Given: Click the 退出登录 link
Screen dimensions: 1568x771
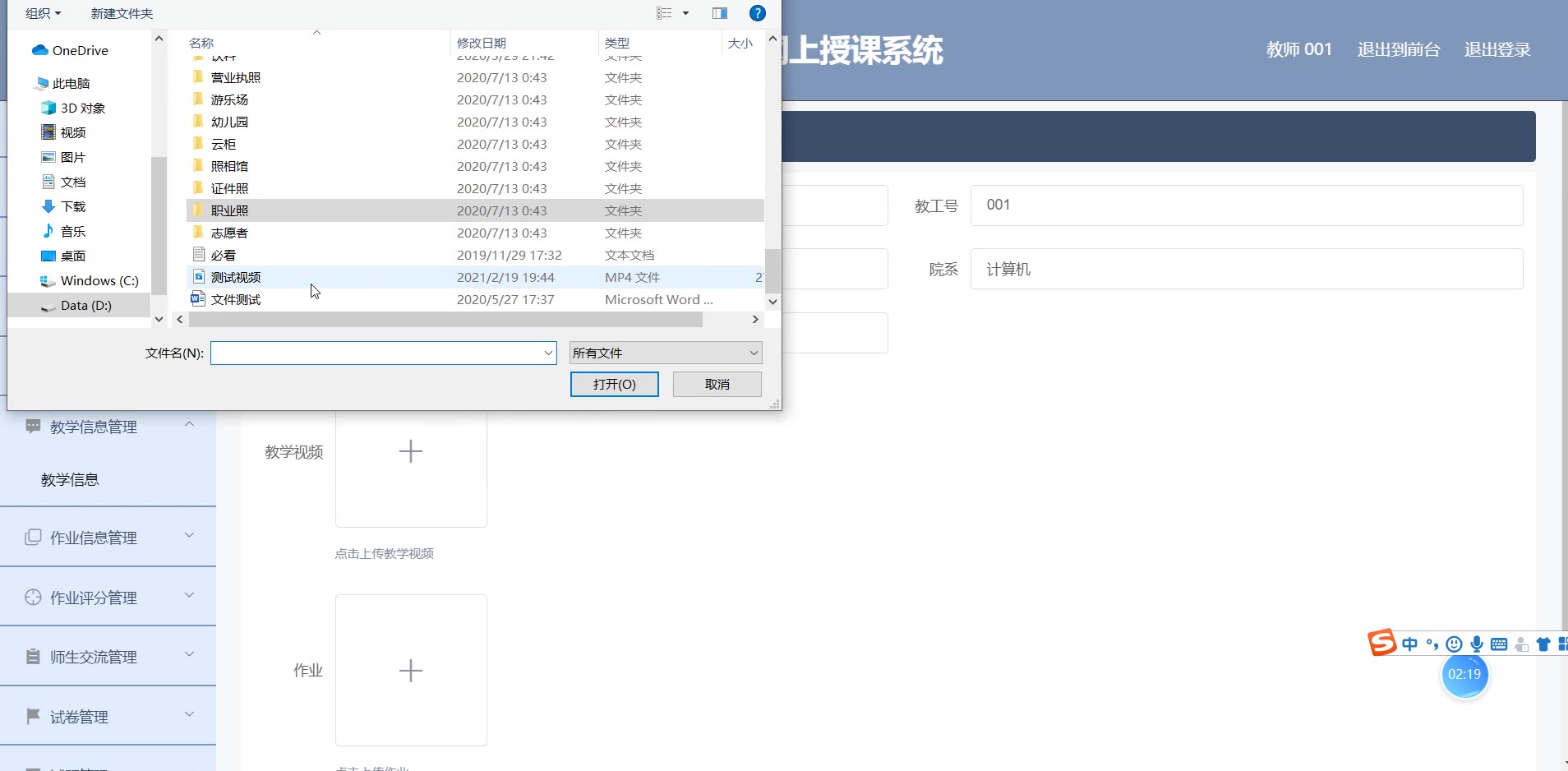Looking at the screenshot, I should tap(1497, 49).
